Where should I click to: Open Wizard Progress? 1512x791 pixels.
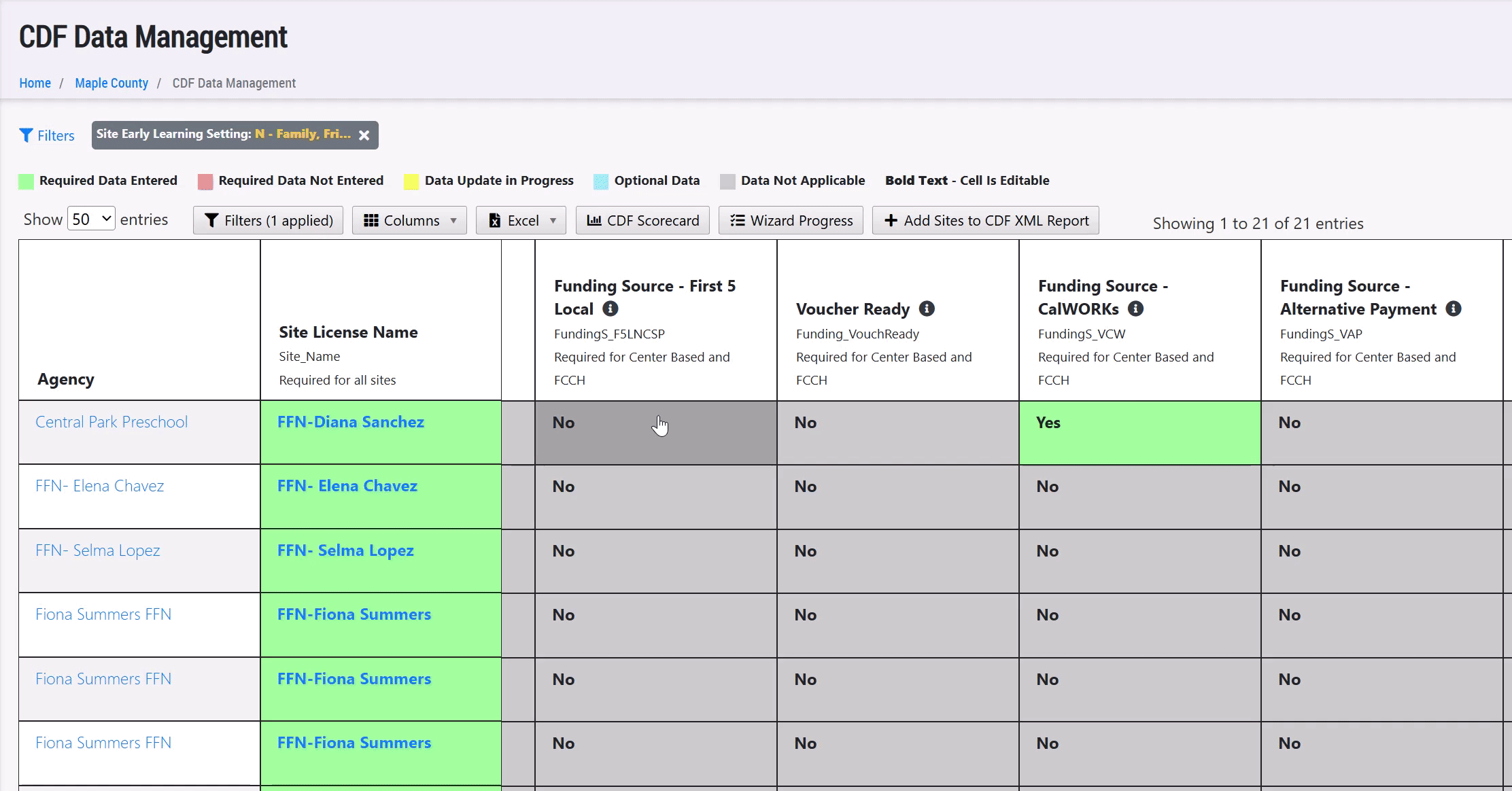click(791, 220)
